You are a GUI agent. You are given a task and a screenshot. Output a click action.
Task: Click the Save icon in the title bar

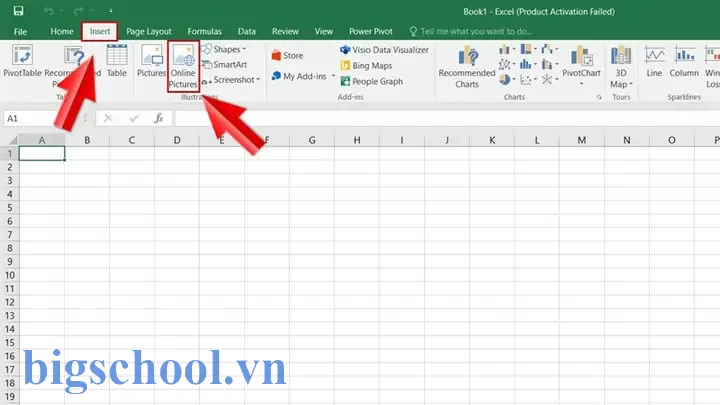coord(18,11)
